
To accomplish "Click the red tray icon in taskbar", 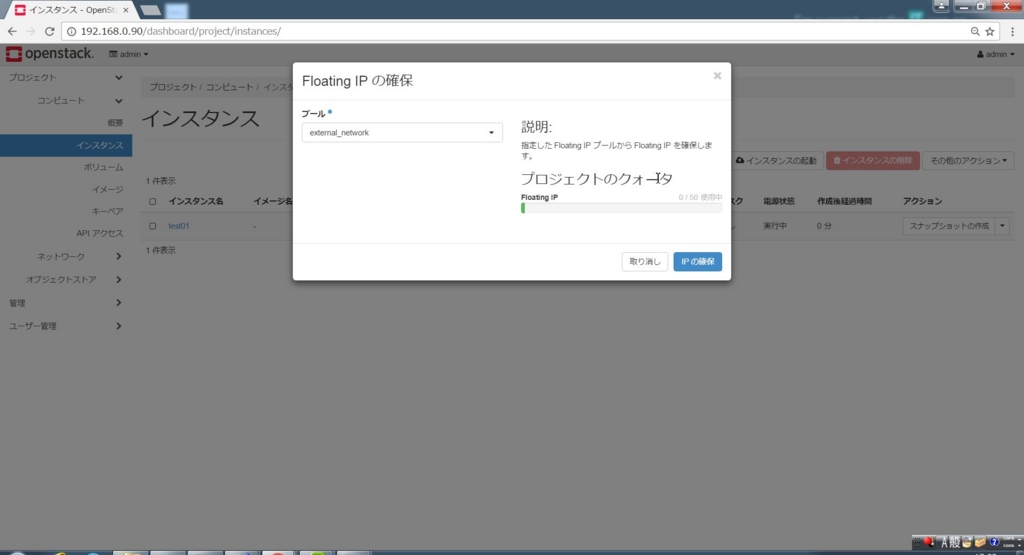I will (929, 542).
